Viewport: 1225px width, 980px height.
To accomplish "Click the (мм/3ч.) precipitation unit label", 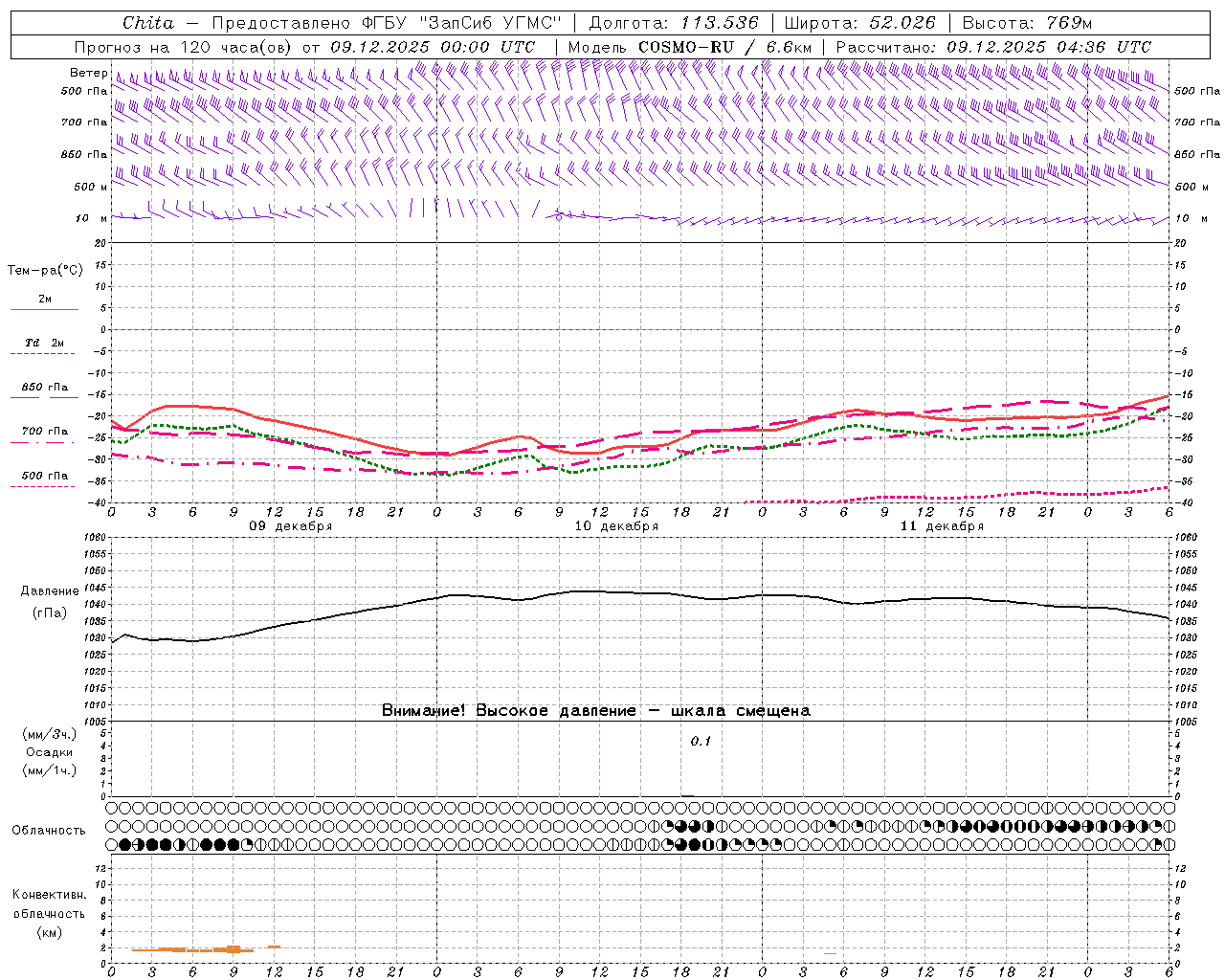I will tap(49, 734).
